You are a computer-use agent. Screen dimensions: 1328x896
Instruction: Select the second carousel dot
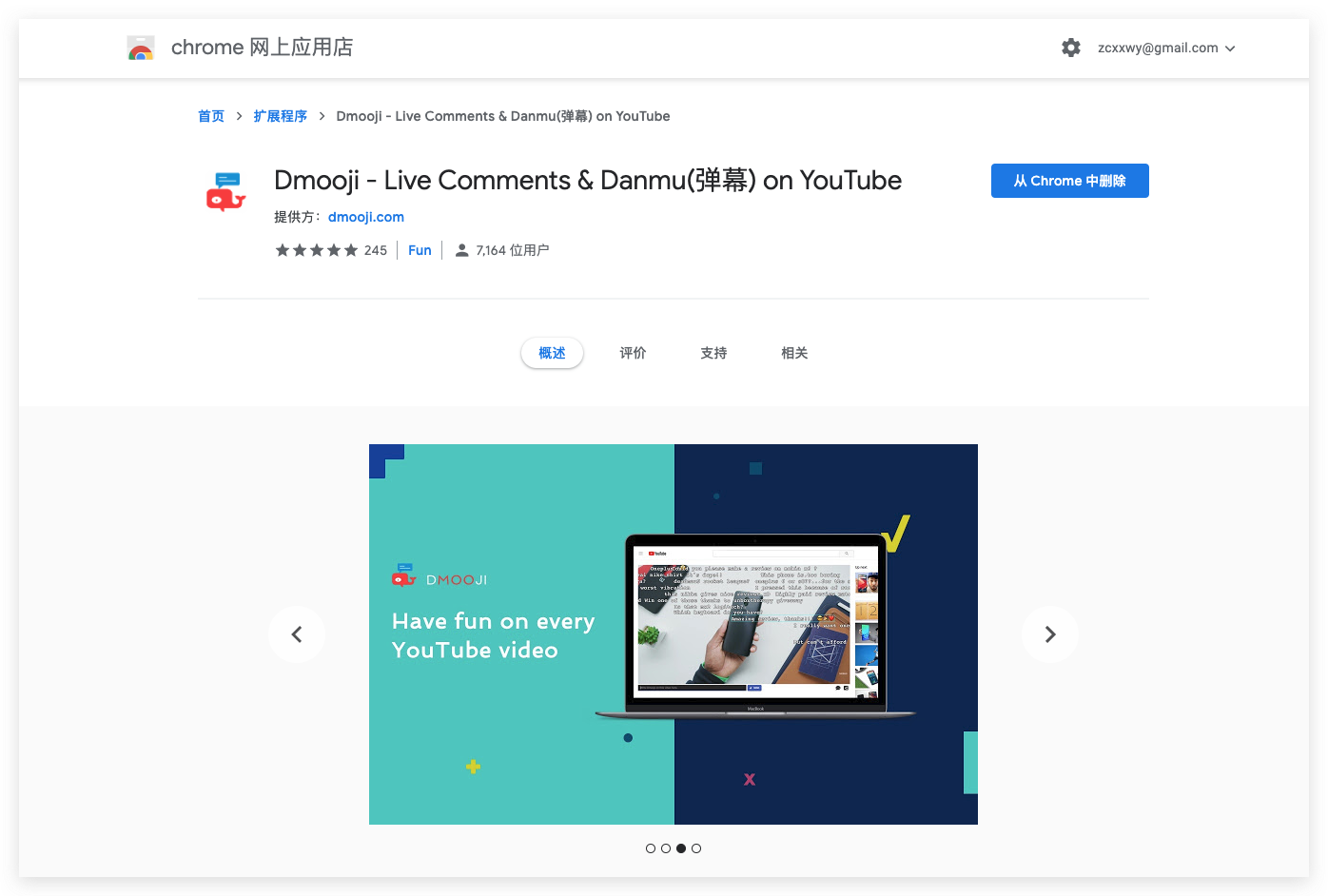[666, 848]
